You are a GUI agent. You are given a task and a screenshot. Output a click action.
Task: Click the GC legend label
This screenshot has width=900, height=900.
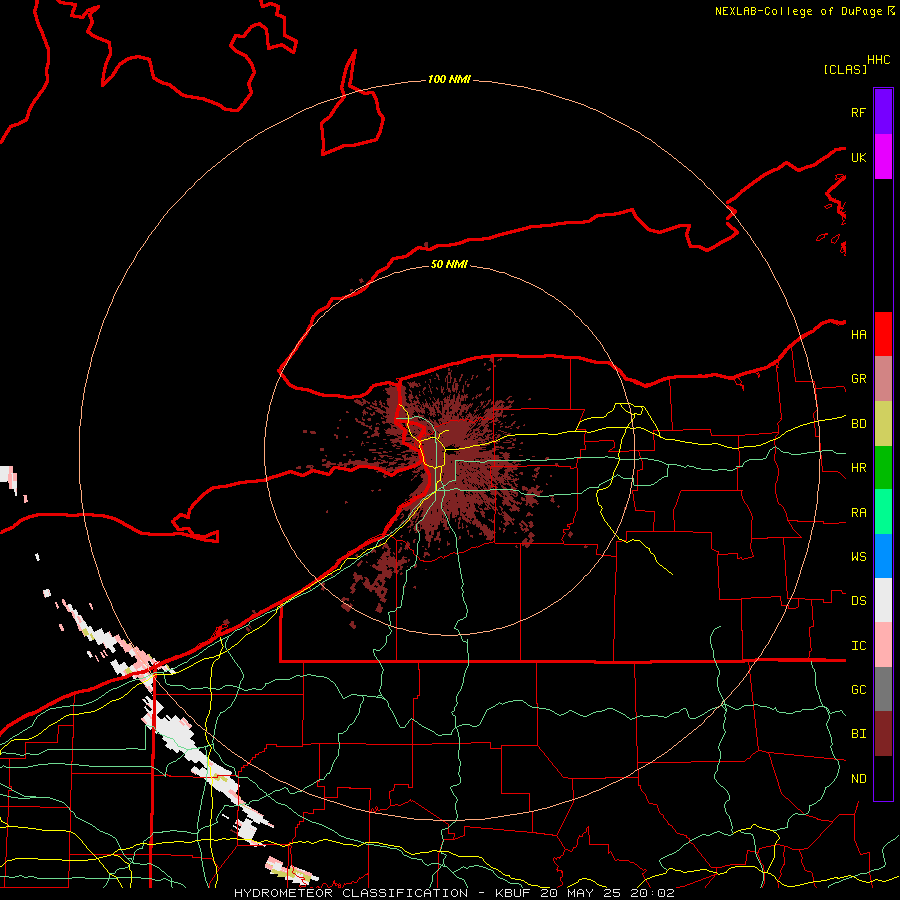pos(858,690)
